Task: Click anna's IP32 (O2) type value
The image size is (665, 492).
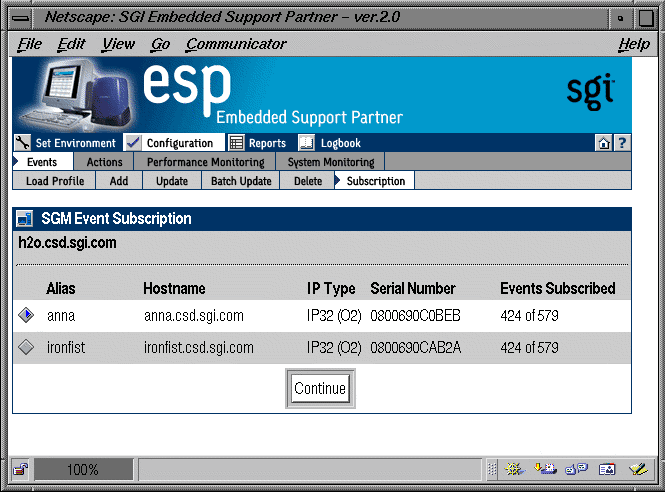Action: pos(334,316)
